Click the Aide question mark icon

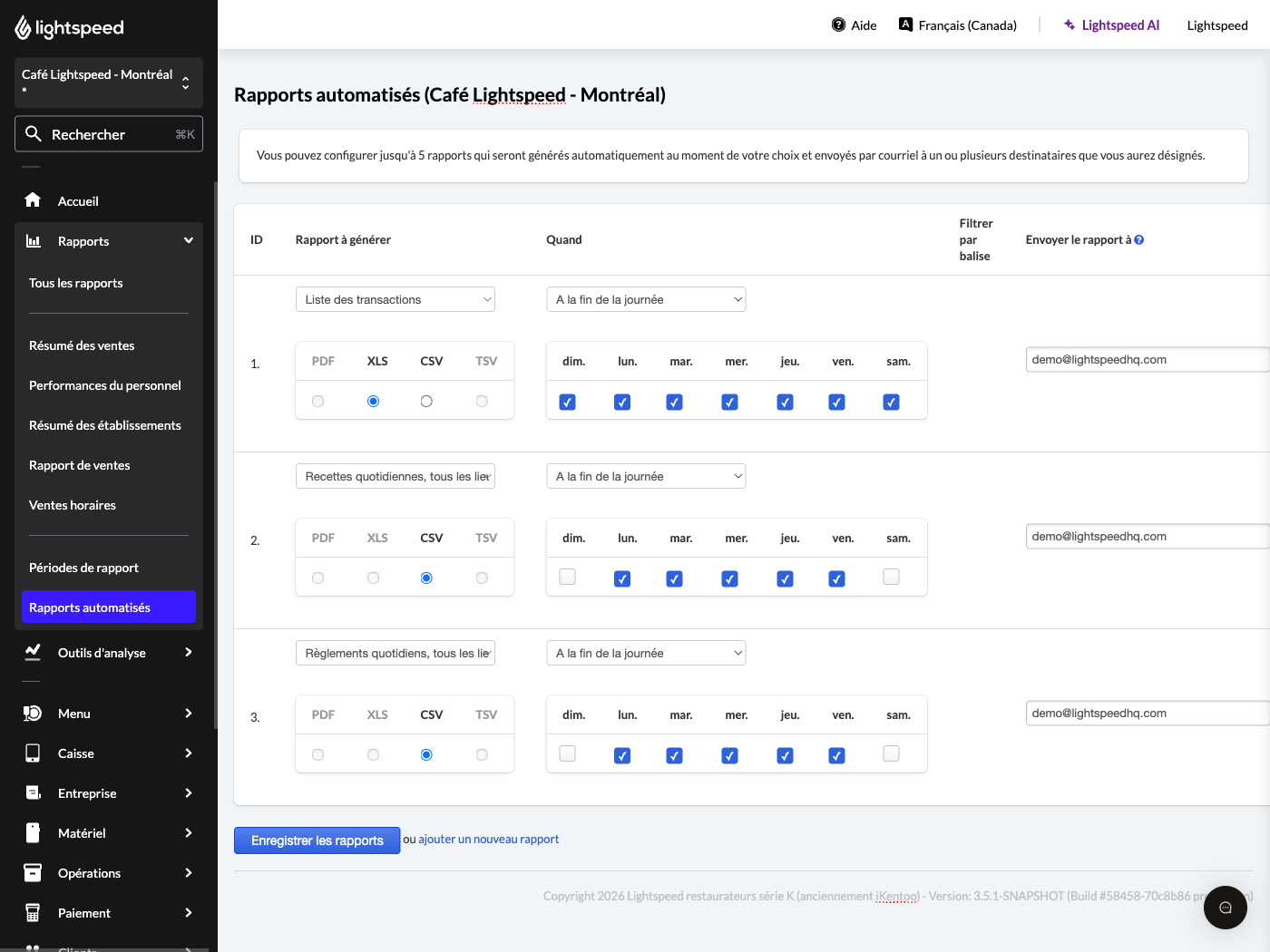(839, 24)
